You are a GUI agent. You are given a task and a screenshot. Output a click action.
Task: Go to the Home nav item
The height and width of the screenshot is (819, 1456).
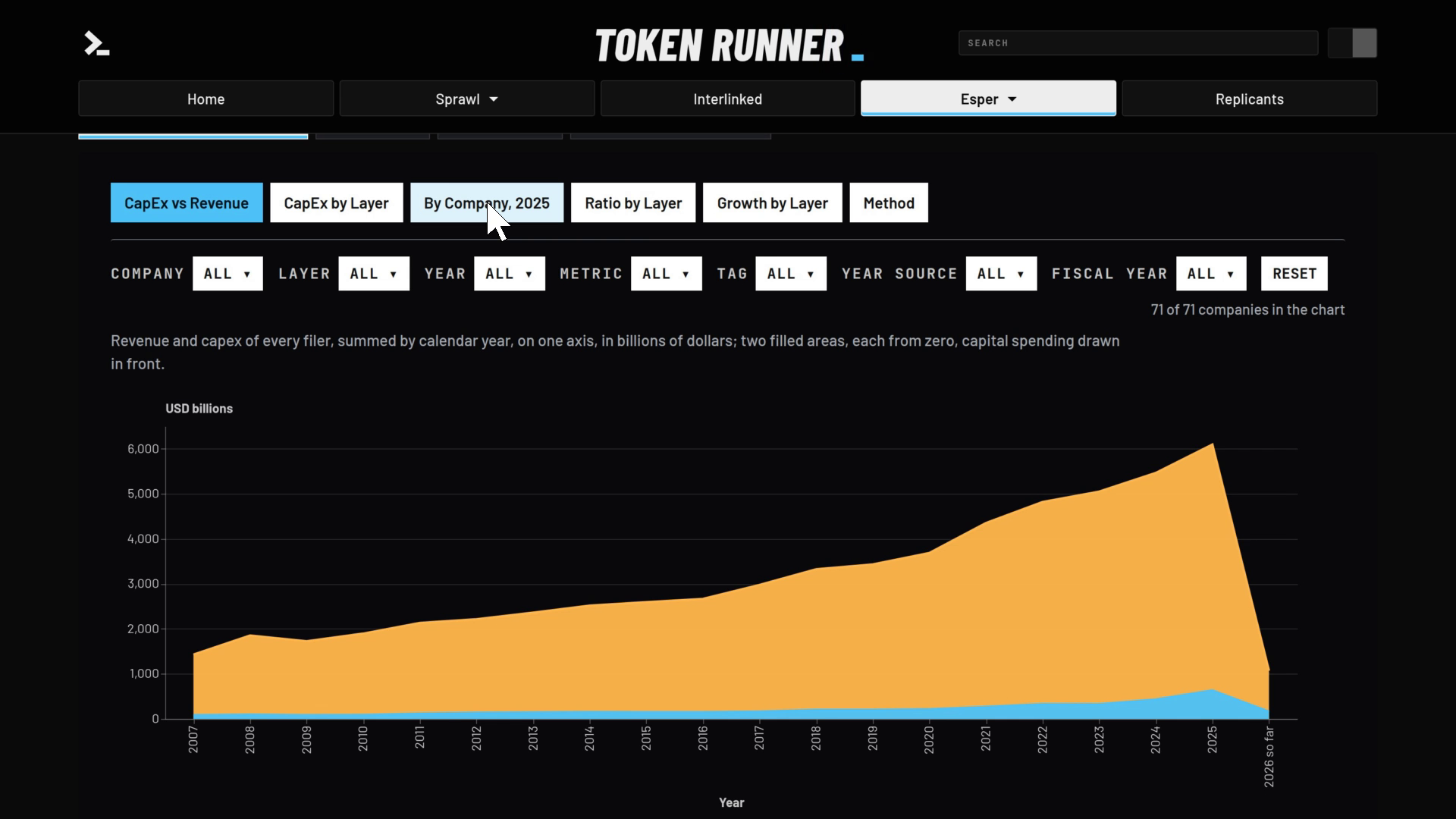click(x=206, y=99)
